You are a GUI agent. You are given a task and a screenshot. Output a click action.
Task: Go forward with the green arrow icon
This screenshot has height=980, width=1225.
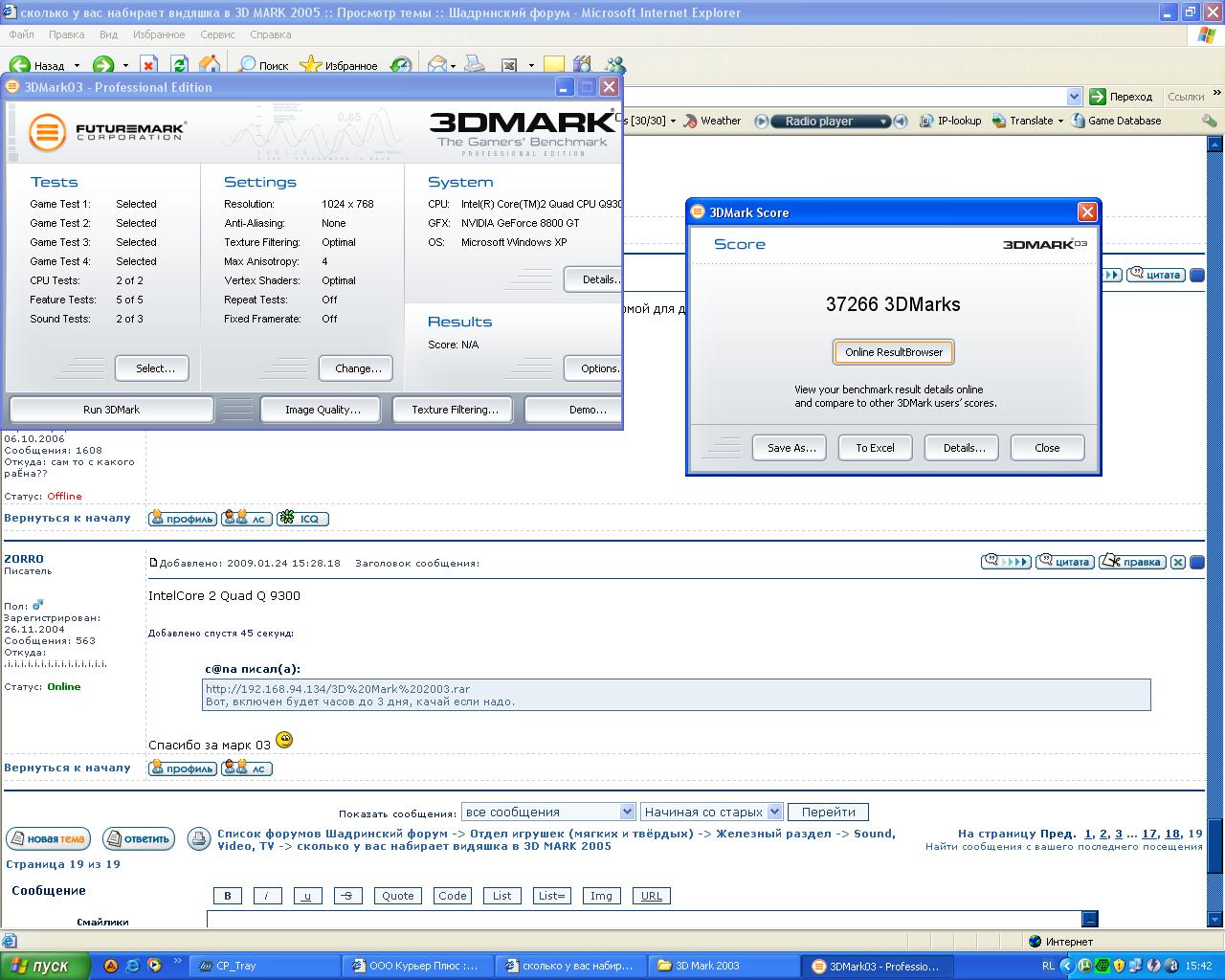103,66
